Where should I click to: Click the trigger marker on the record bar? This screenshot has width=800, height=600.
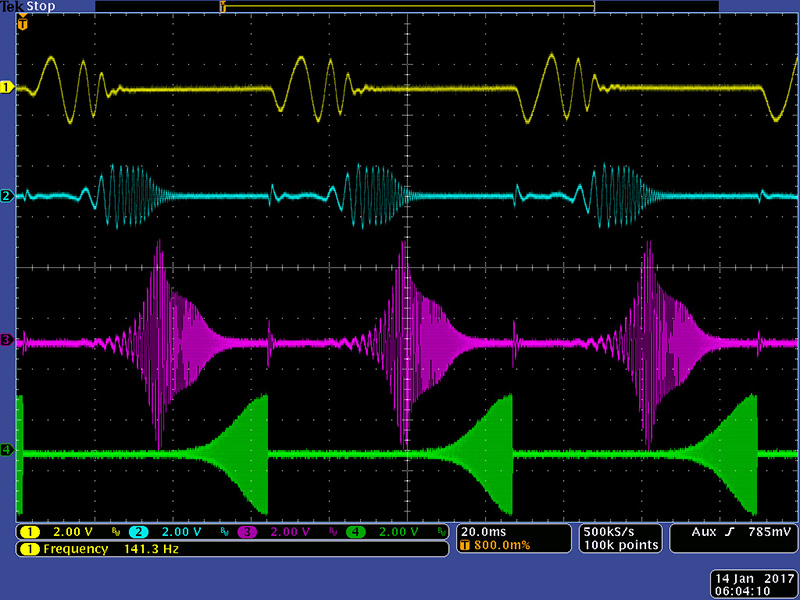[222, 7]
